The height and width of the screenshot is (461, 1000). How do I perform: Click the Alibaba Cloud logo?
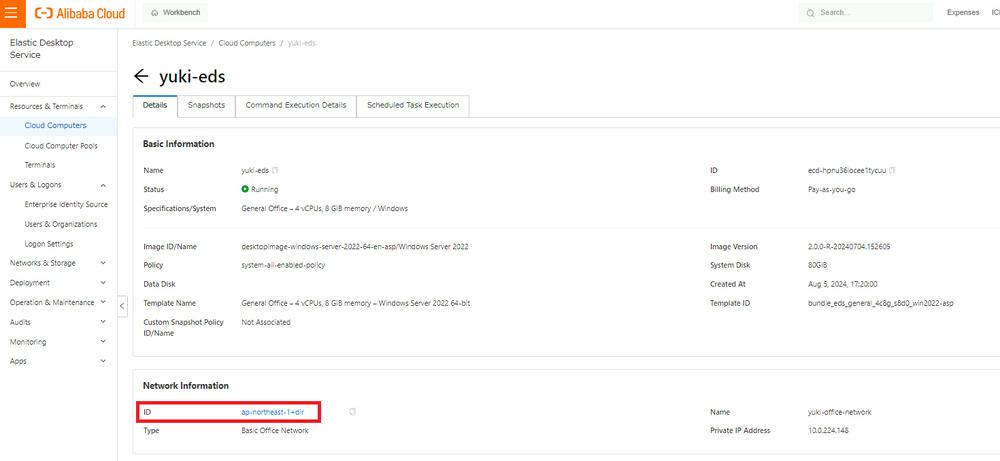[80, 13]
